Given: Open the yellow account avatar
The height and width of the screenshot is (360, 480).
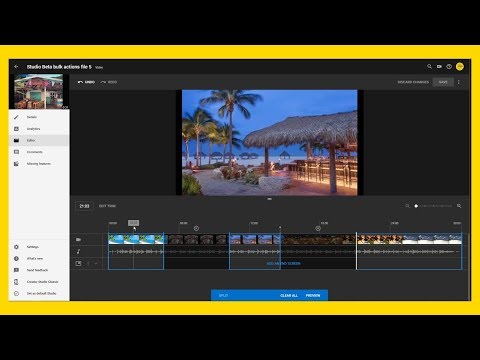Looking at the screenshot, I should click(460, 66).
